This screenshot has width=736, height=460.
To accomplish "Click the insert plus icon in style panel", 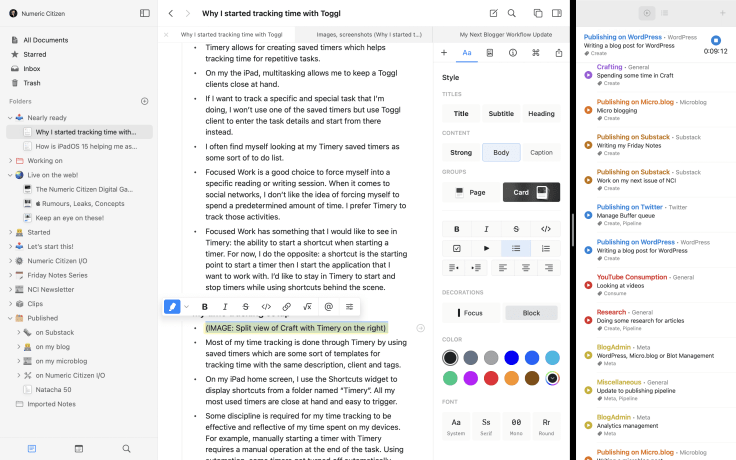I will (444, 53).
